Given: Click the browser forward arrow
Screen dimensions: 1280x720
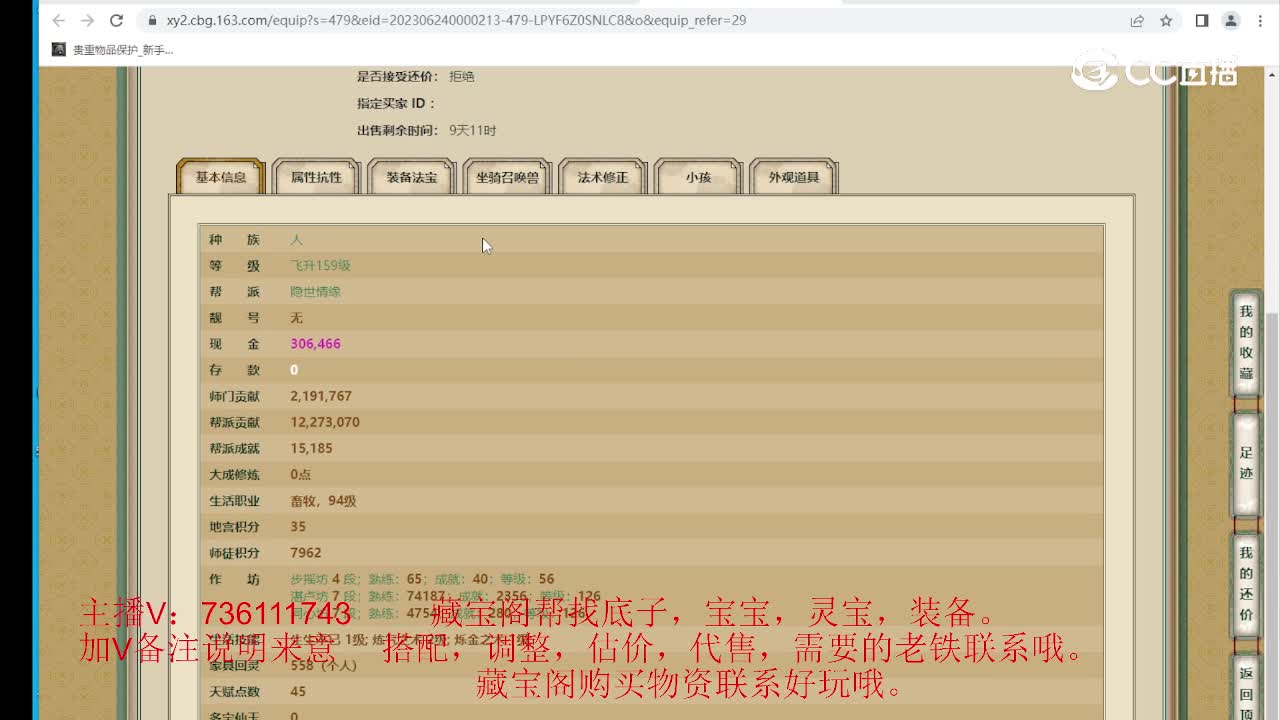Looking at the screenshot, I should pyautogui.click(x=87, y=20).
